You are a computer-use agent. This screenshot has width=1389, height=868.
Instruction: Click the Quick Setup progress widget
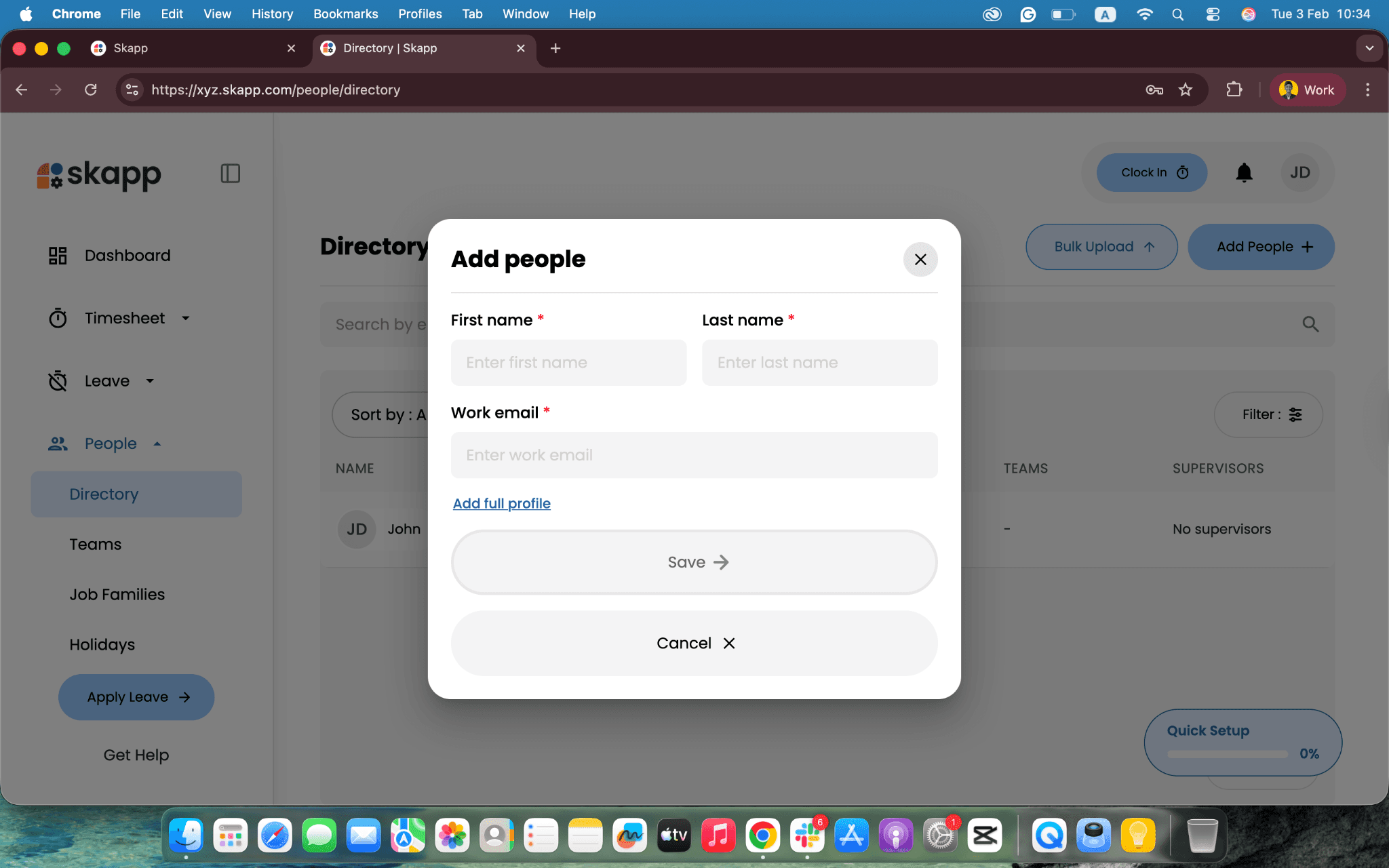coord(1242,742)
